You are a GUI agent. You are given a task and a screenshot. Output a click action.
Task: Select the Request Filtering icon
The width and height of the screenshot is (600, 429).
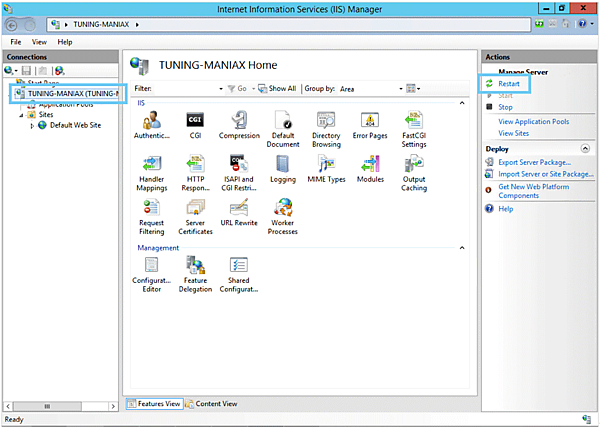click(x=152, y=213)
